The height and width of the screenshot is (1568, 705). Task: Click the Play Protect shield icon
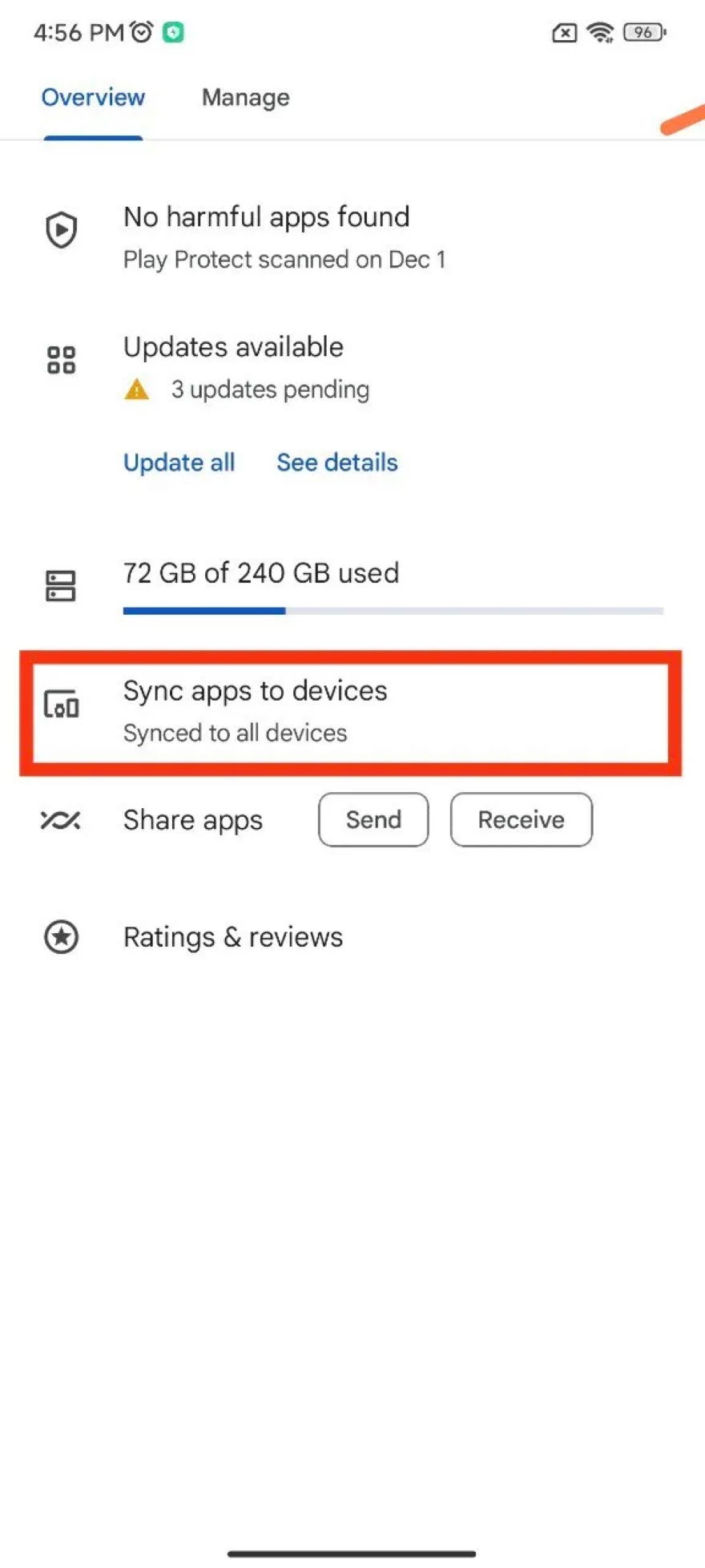60,231
